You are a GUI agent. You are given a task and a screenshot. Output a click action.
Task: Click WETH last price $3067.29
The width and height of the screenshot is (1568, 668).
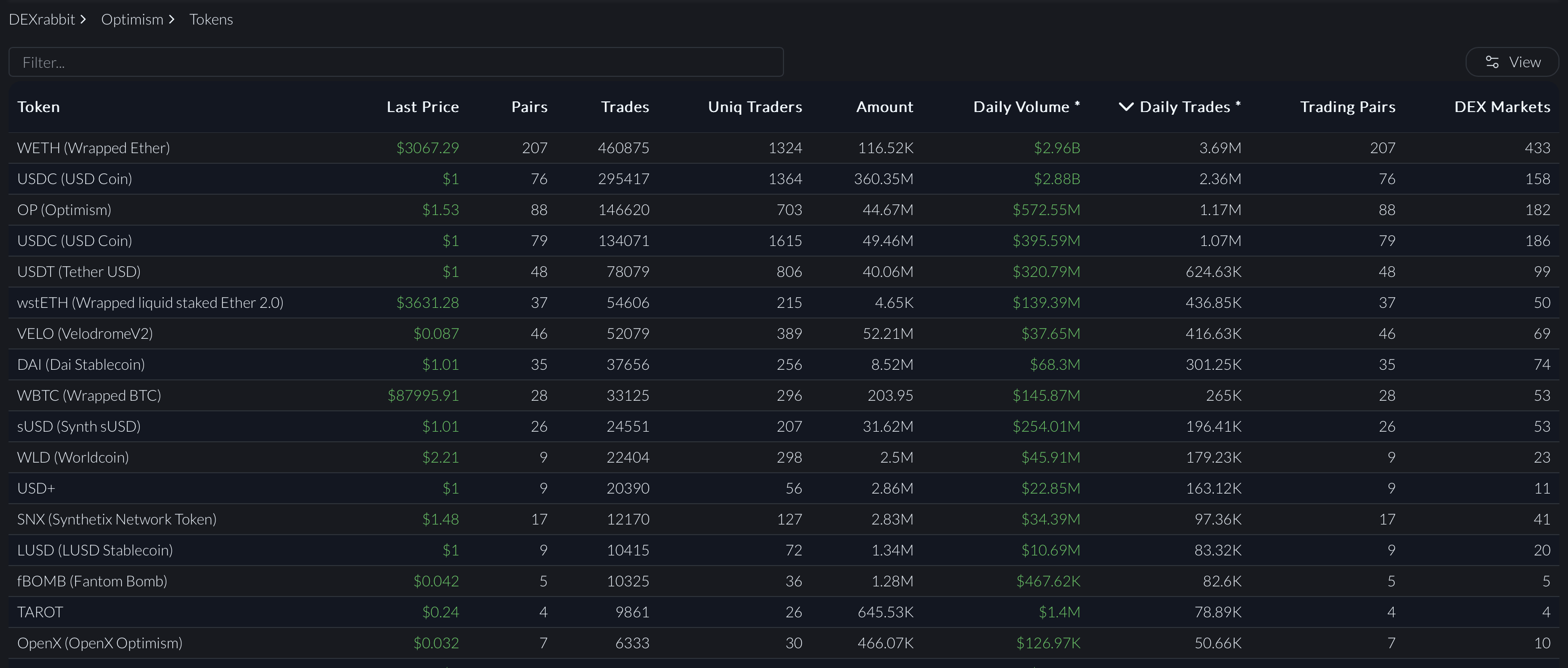click(x=427, y=148)
